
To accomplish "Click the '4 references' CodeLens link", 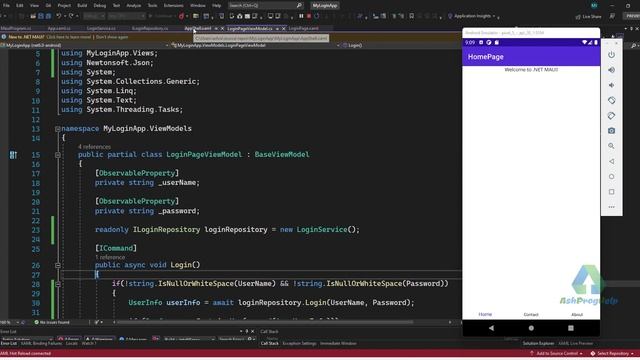I will tap(94, 147).
